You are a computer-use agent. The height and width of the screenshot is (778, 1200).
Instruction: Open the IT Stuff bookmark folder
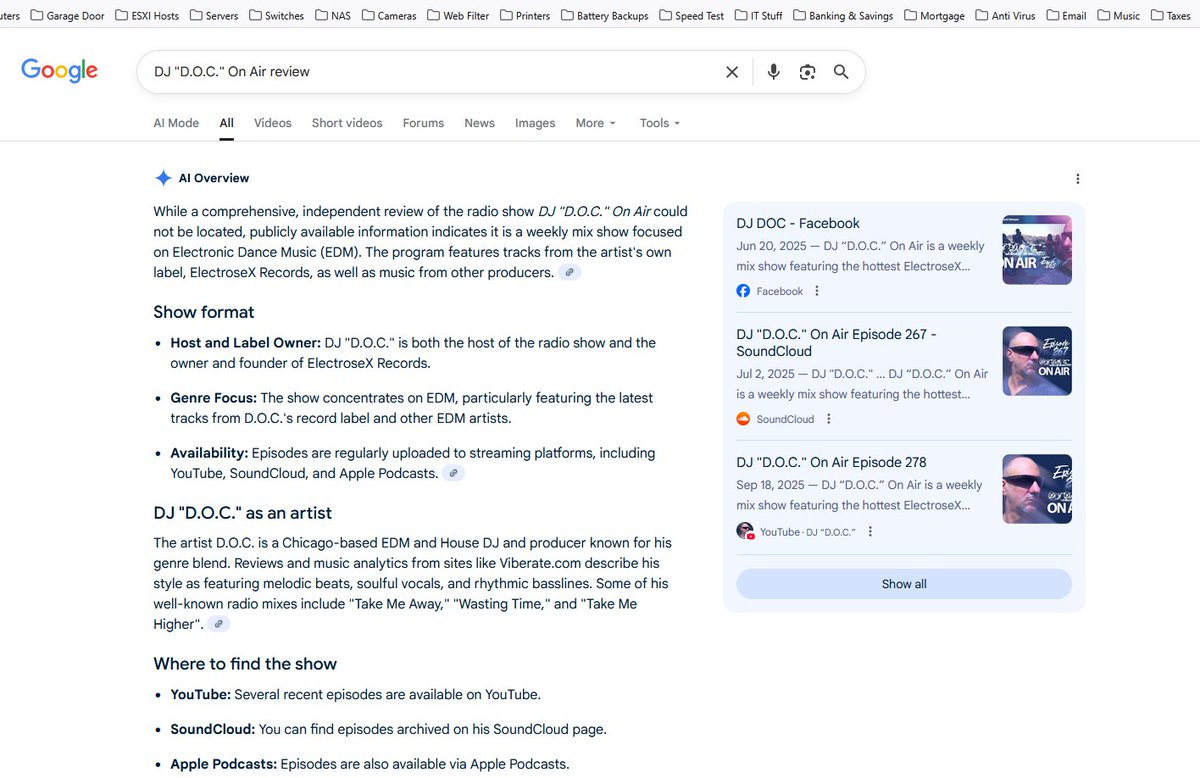click(758, 16)
